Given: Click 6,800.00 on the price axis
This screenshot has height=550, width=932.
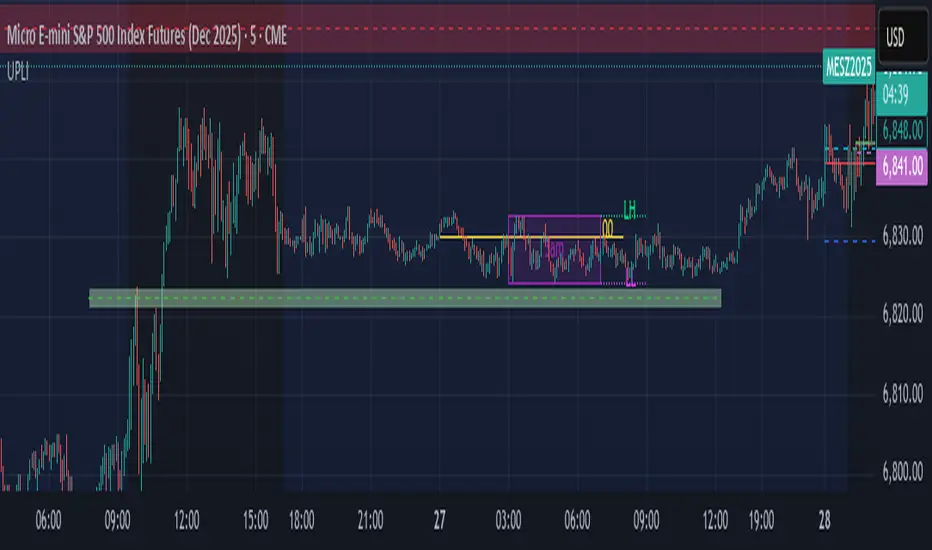Looking at the screenshot, I should (x=903, y=472).
